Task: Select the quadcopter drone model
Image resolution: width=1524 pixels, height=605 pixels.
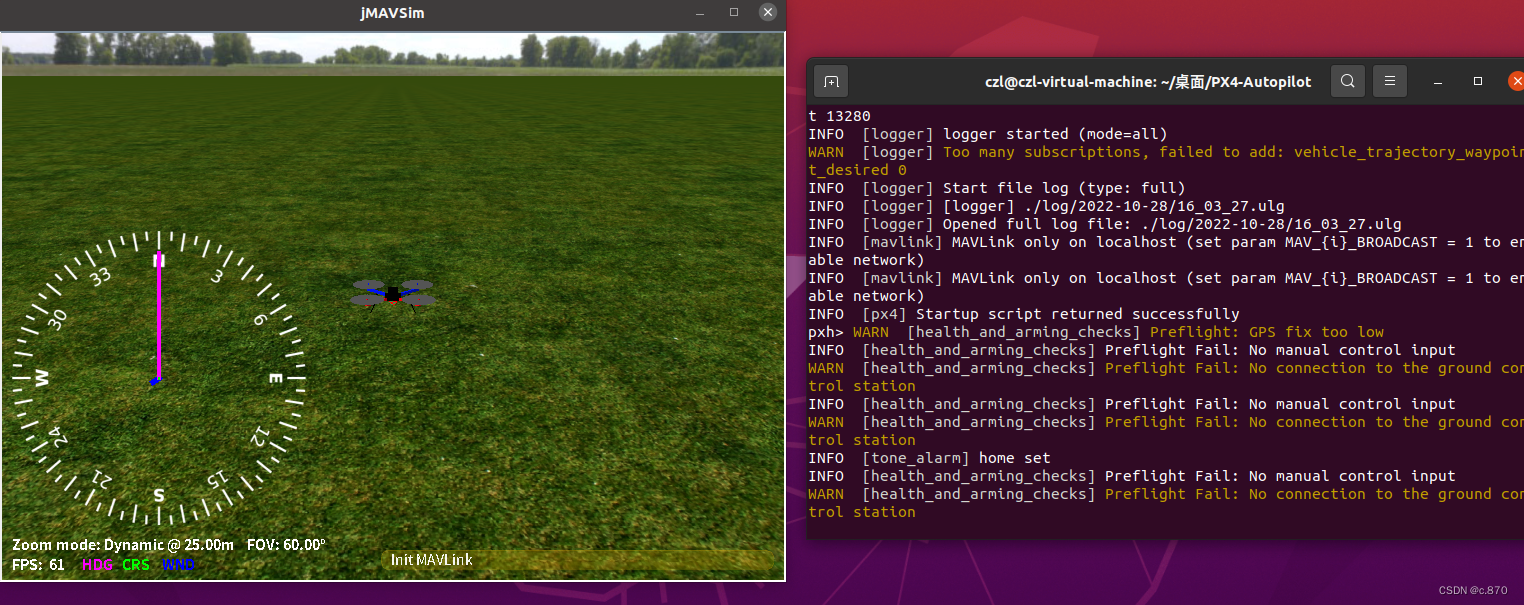Action: (393, 293)
